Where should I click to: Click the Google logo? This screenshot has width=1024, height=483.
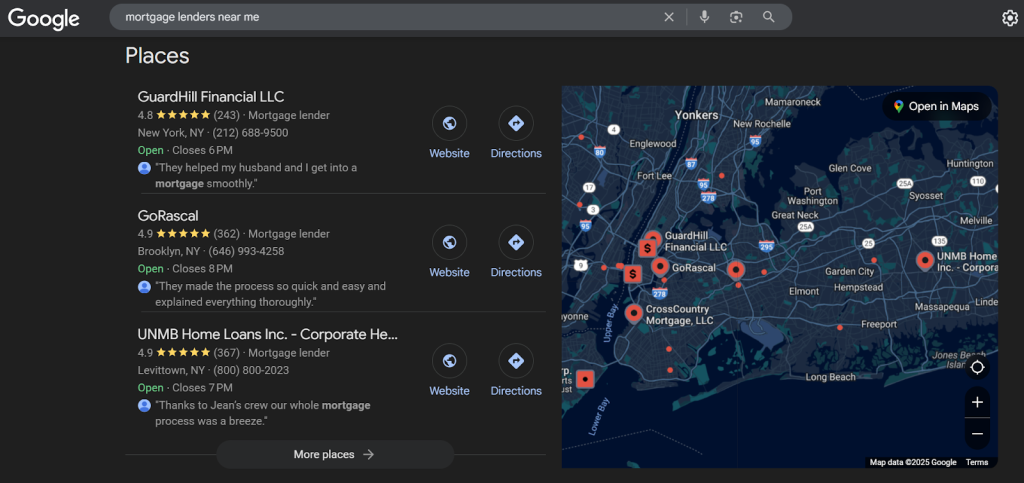[x=44, y=18]
